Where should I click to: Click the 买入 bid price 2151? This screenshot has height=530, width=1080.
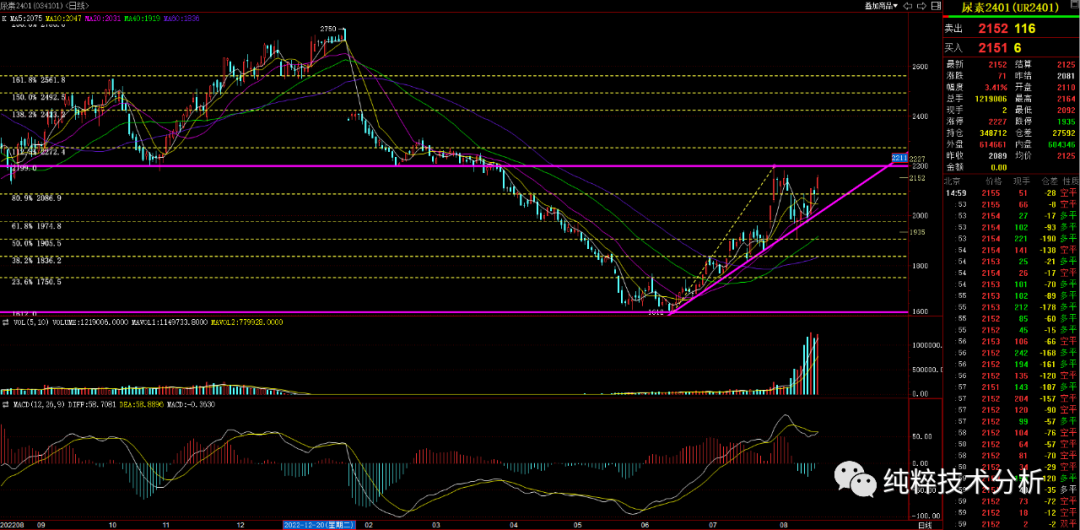(x=993, y=48)
